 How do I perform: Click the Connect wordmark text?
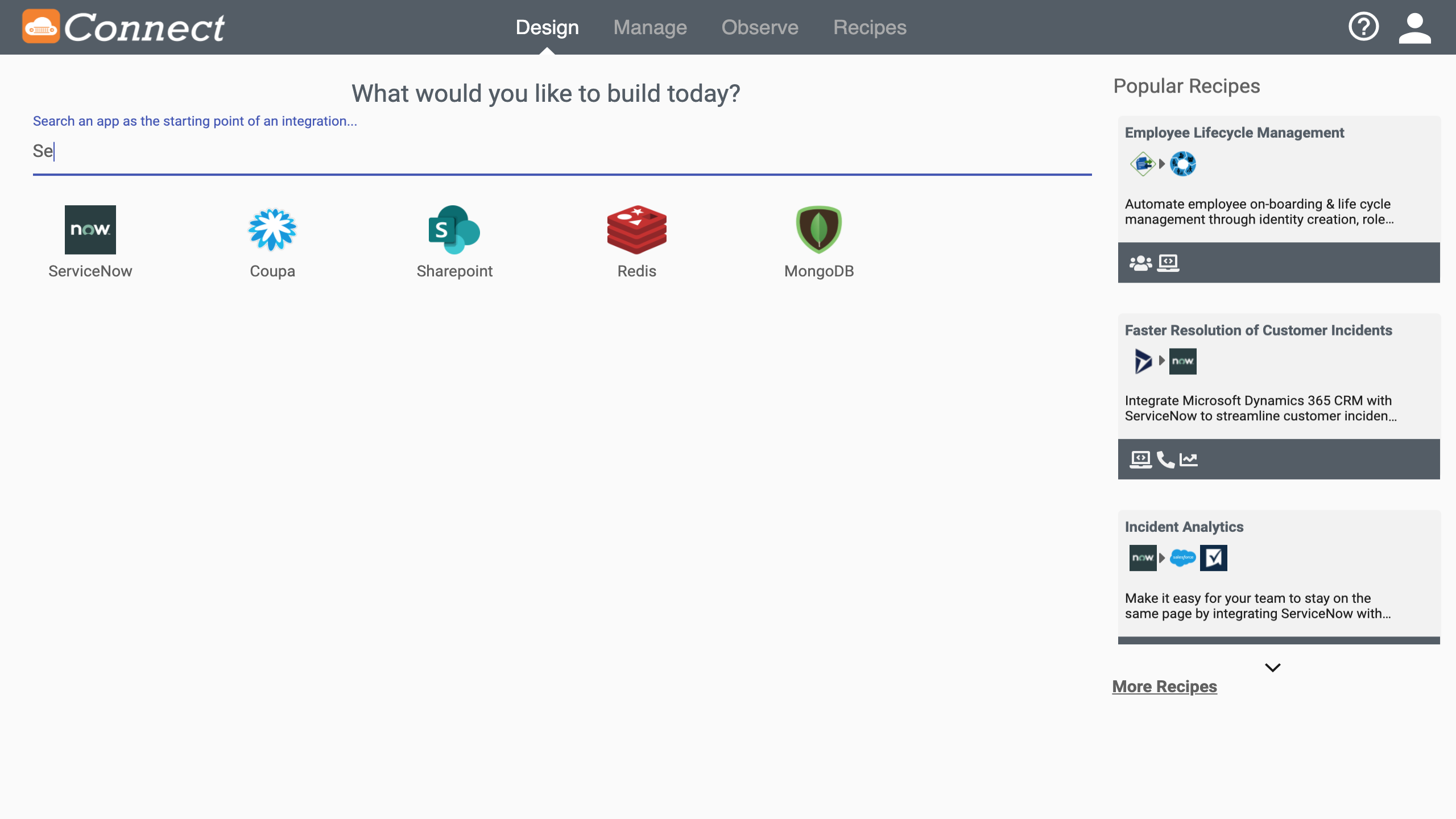[144, 28]
